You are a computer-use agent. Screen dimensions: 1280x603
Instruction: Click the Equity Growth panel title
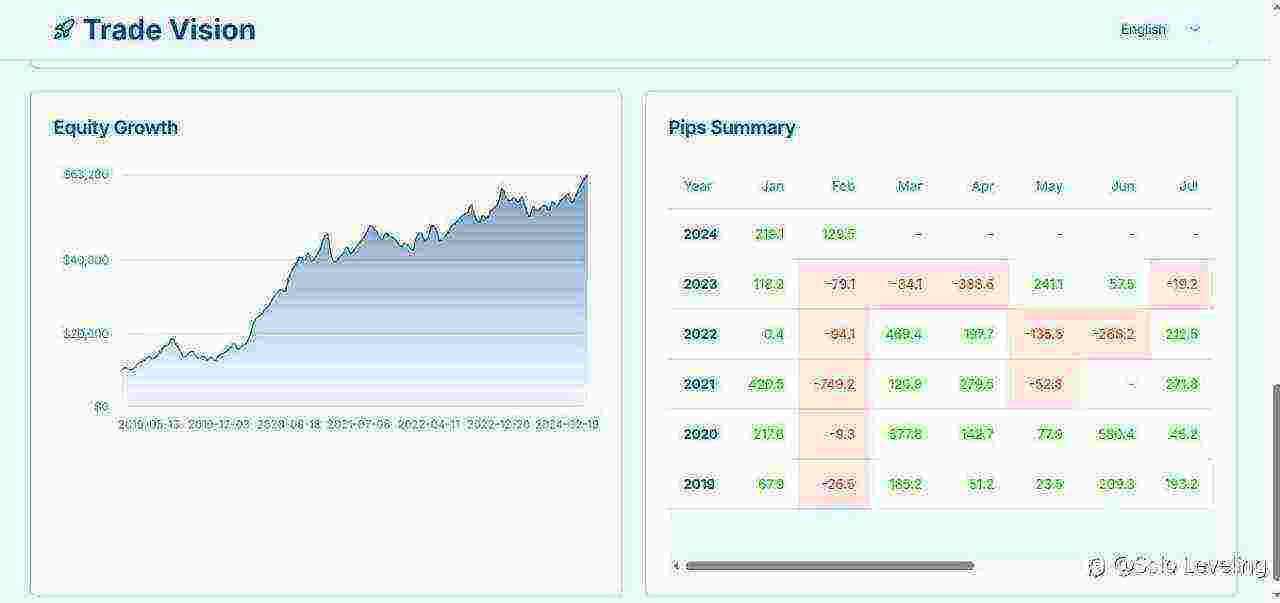point(115,127)
